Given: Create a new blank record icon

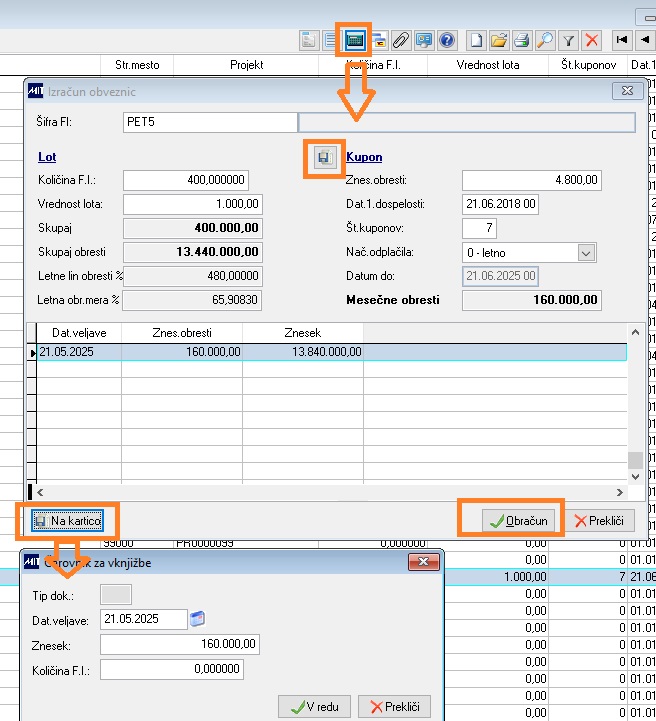Looking at the screenshot, I should [476, 40].
